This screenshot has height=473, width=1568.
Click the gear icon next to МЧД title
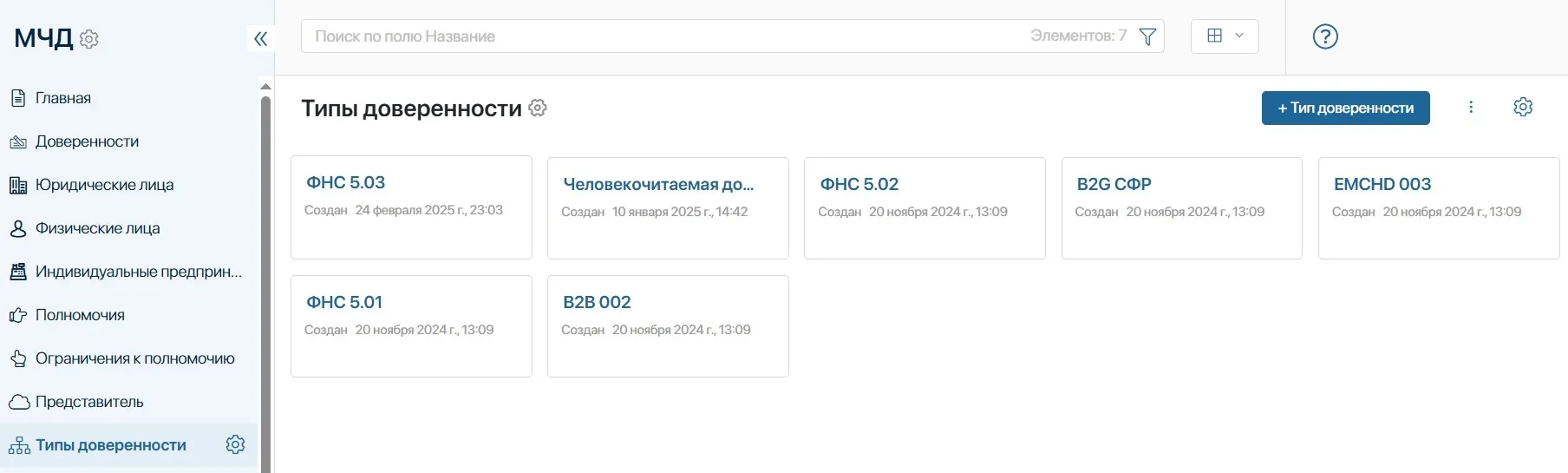pyautogui.click(x=89, y=39)
